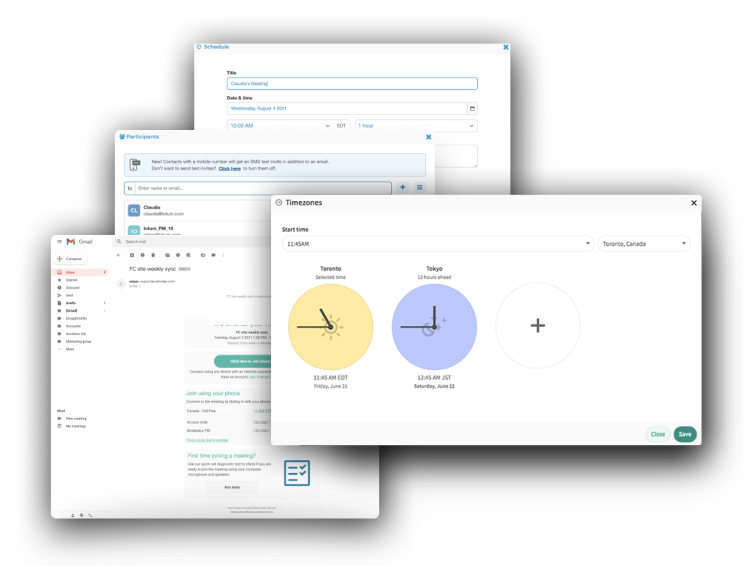
Task: Open the Snoozed folder in Gmail
Action: point(72,288)
